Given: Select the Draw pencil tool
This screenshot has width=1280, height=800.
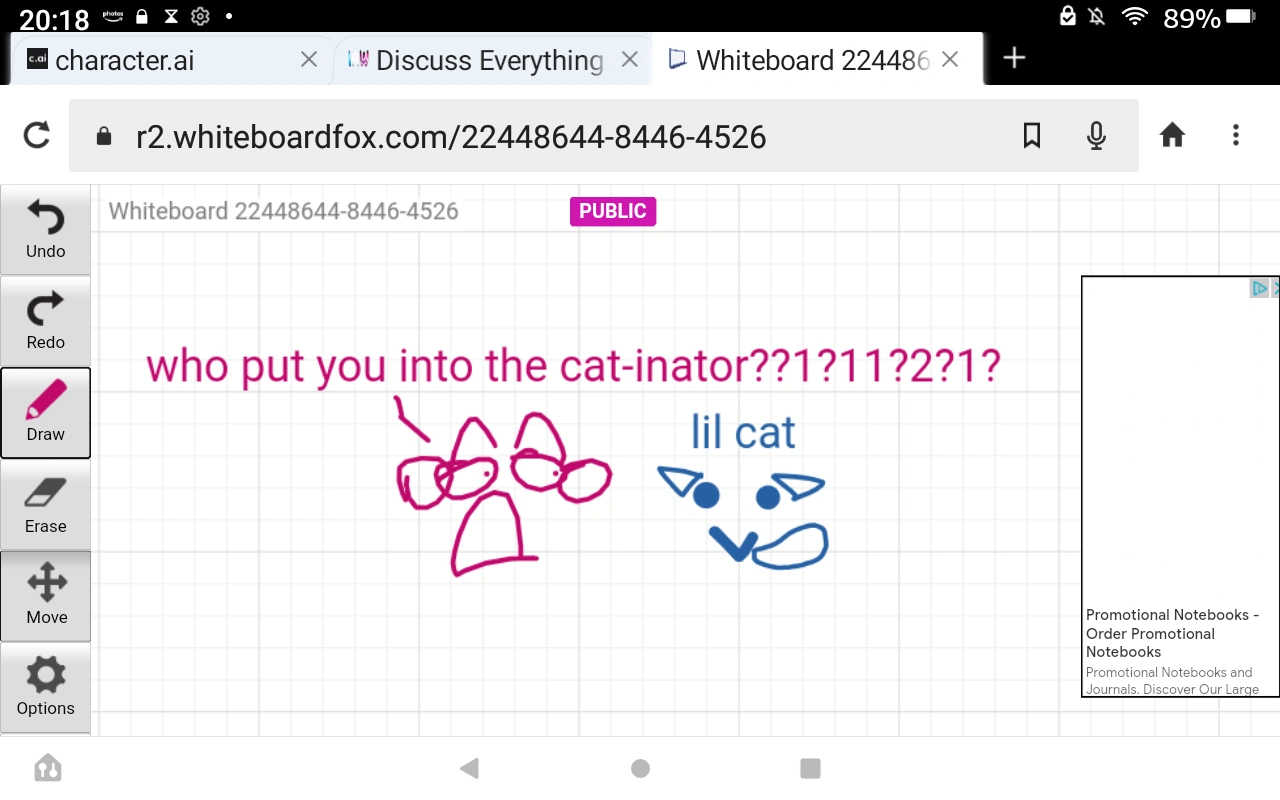Looking at the screenshot, I should tap(45, 413).
